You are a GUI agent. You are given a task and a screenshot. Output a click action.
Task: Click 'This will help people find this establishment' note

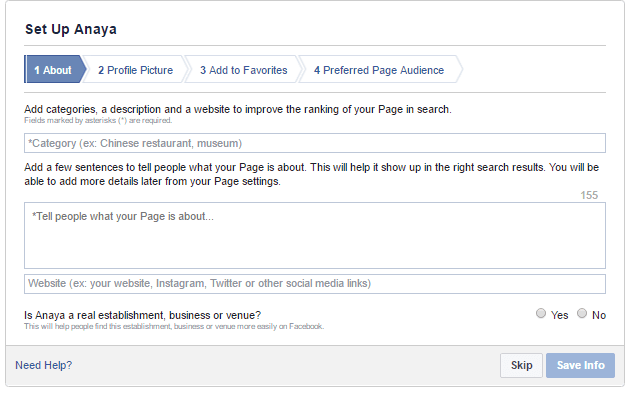(174, 326)
